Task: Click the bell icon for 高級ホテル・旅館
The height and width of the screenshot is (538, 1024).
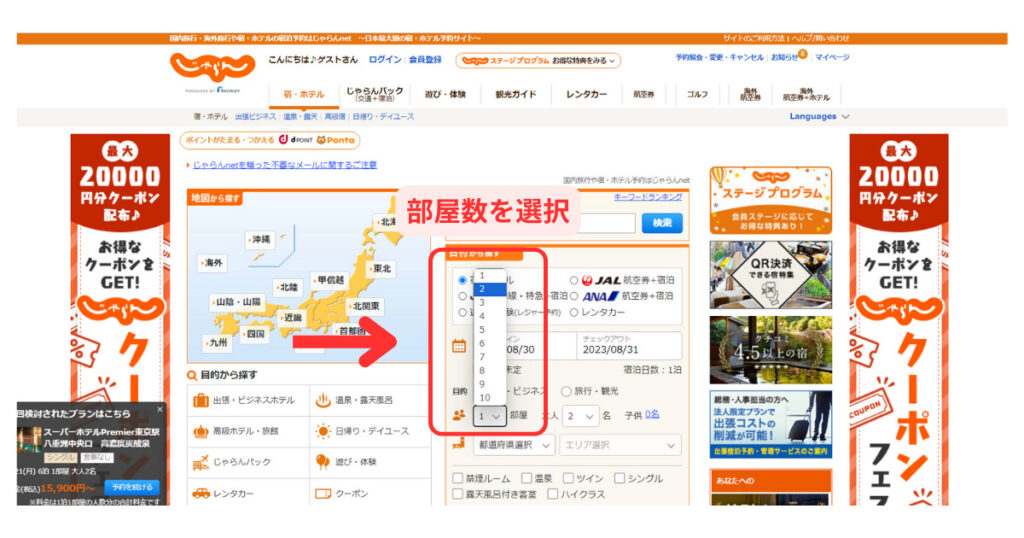Action: pyautogui.click(x=200, y=431)
